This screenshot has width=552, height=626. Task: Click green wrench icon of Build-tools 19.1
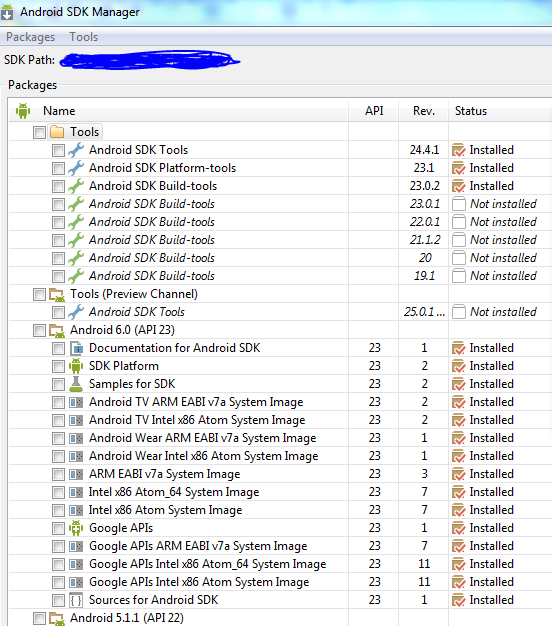coord(76,276)
